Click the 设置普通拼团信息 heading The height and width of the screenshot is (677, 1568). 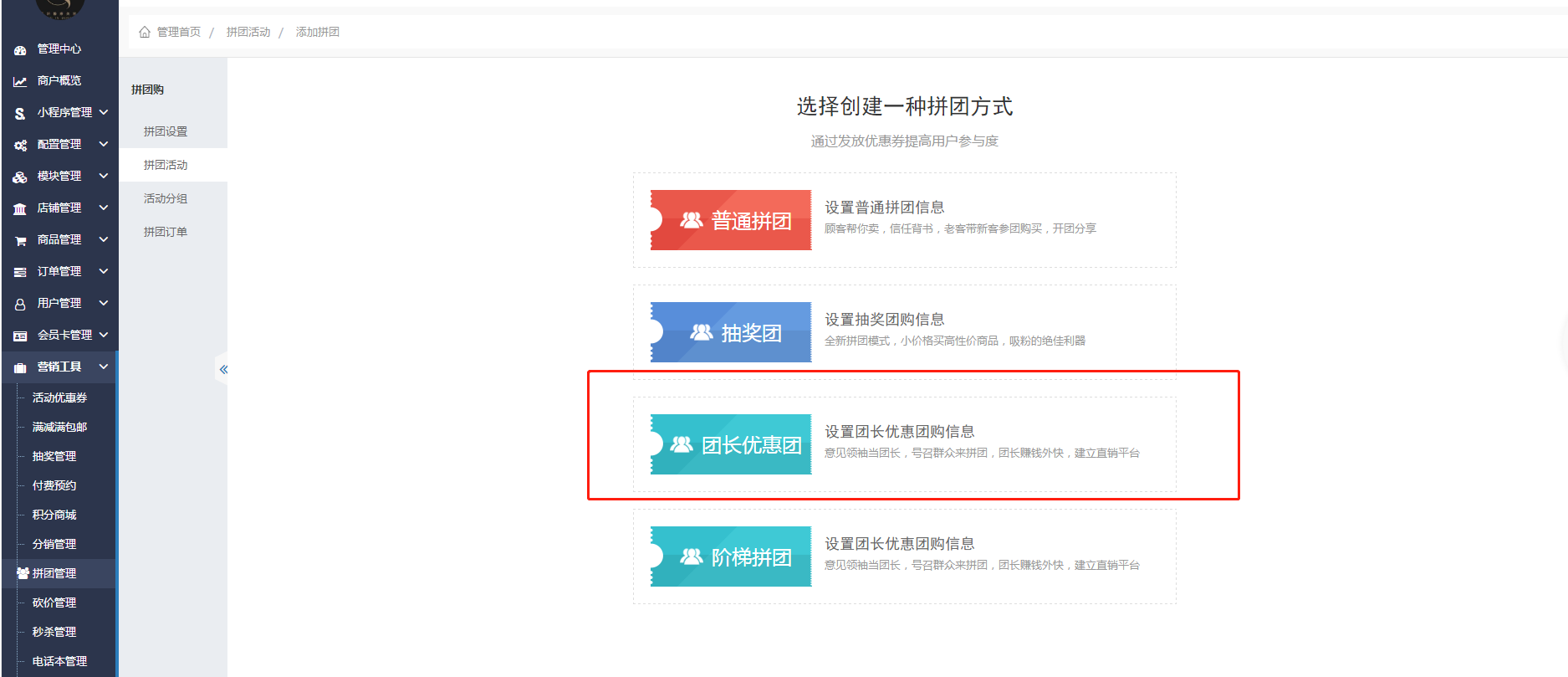click(885, 208)
